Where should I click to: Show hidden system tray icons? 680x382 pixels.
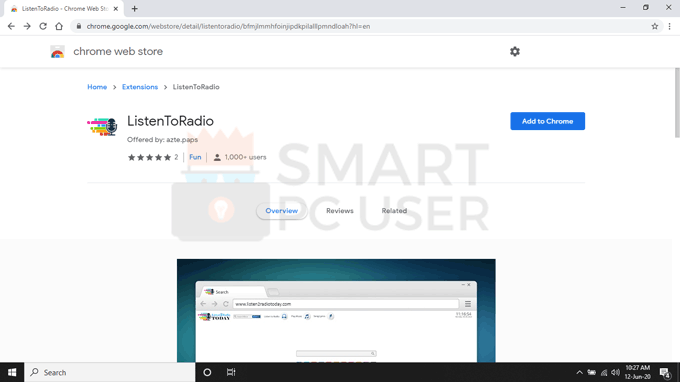579,372
